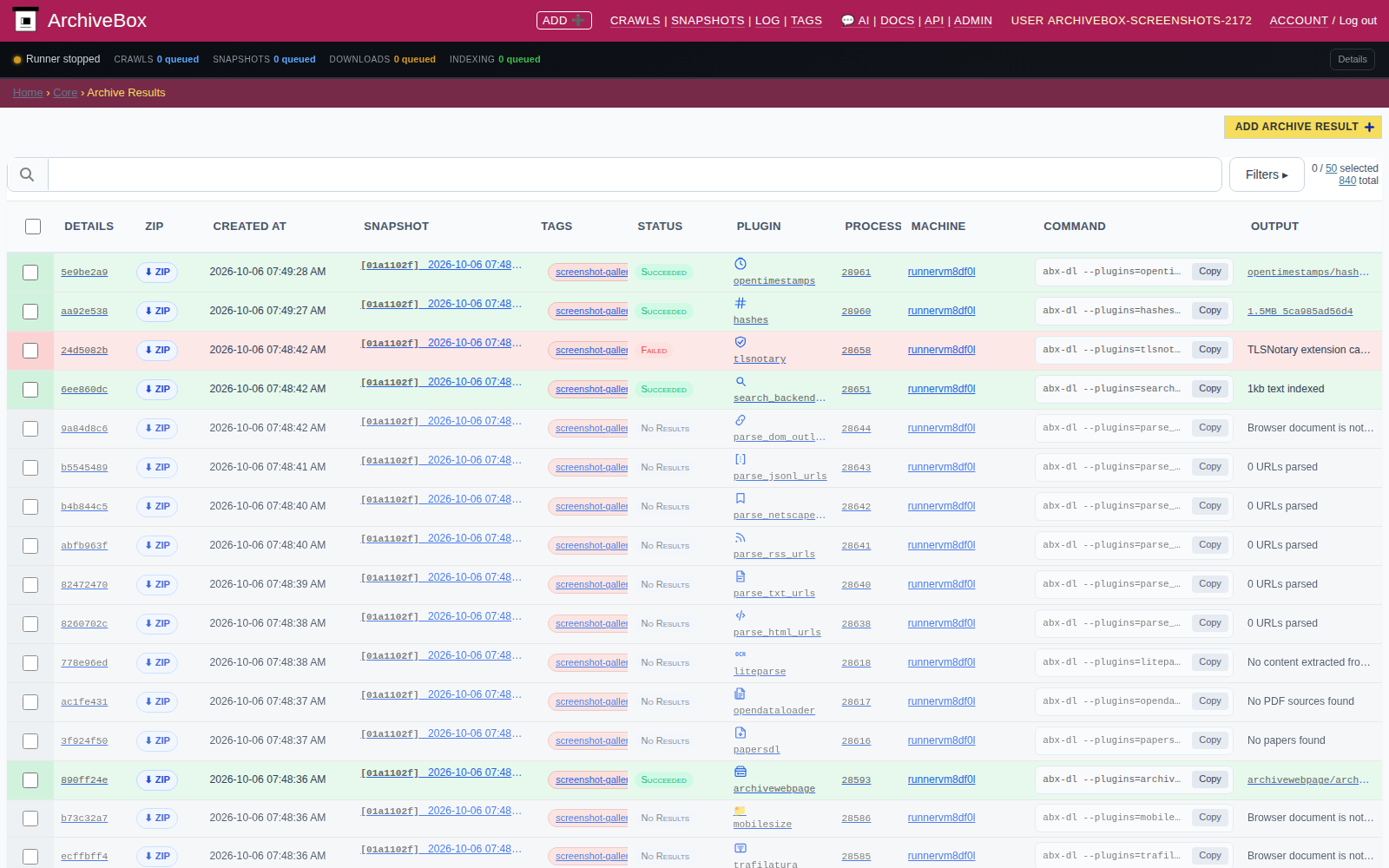Click the parse_rss_urls feed icon

click(x=741, y=537)
